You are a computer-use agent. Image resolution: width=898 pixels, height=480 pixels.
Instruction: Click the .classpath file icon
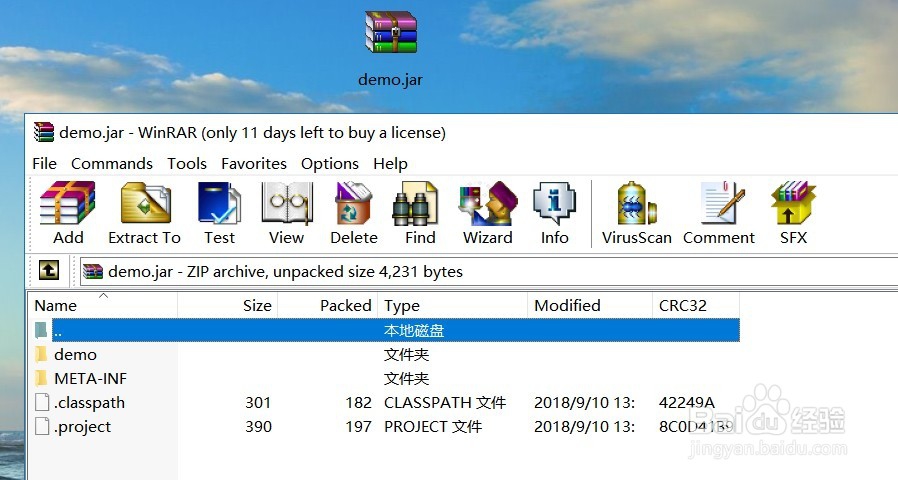point(42,402)
